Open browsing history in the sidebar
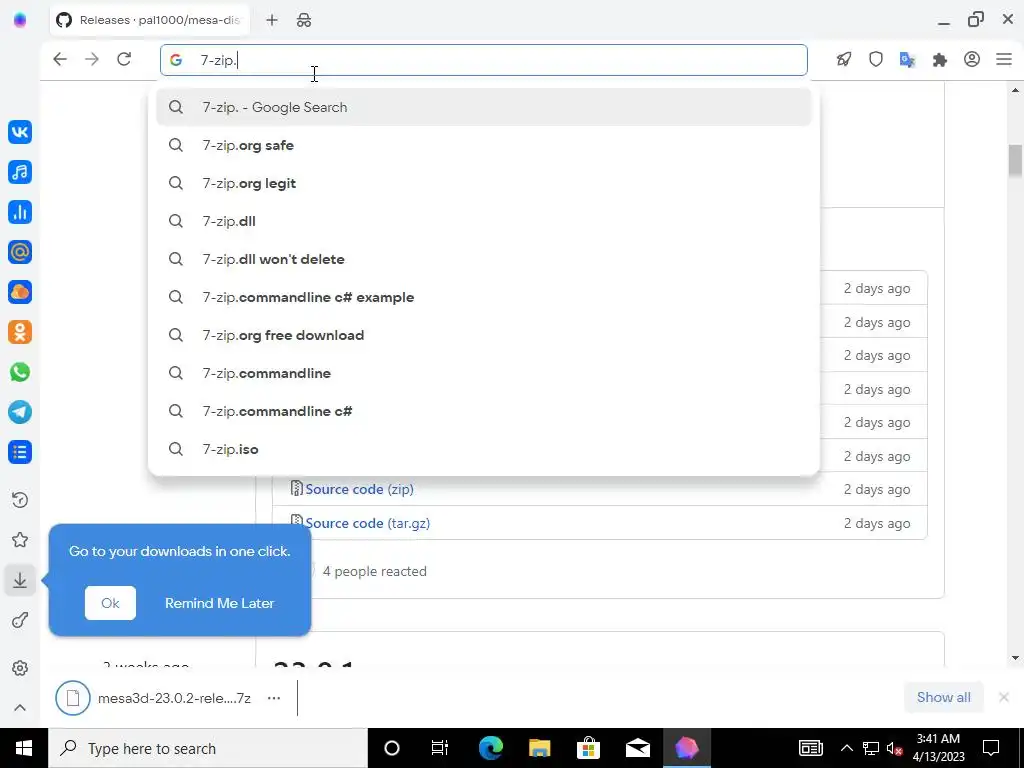The height and width of the screenshot is (768, 1024). [20, 500]
